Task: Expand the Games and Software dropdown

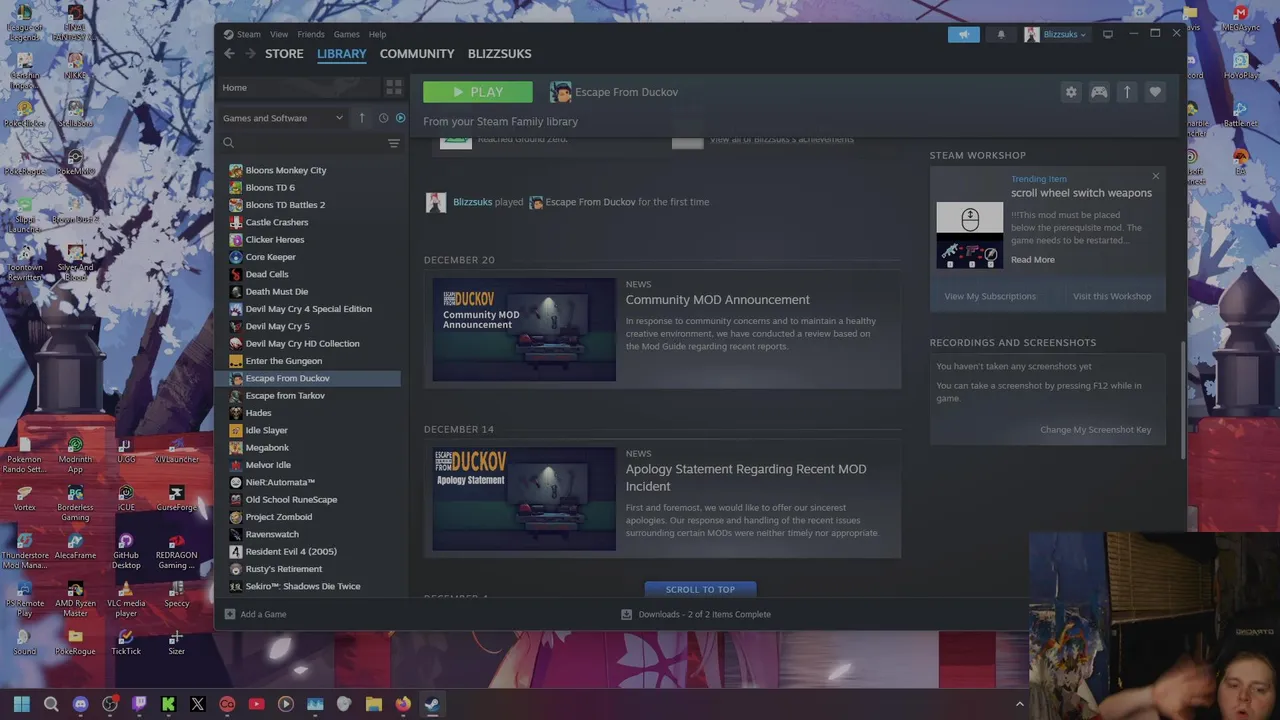Action: [283, 118]
